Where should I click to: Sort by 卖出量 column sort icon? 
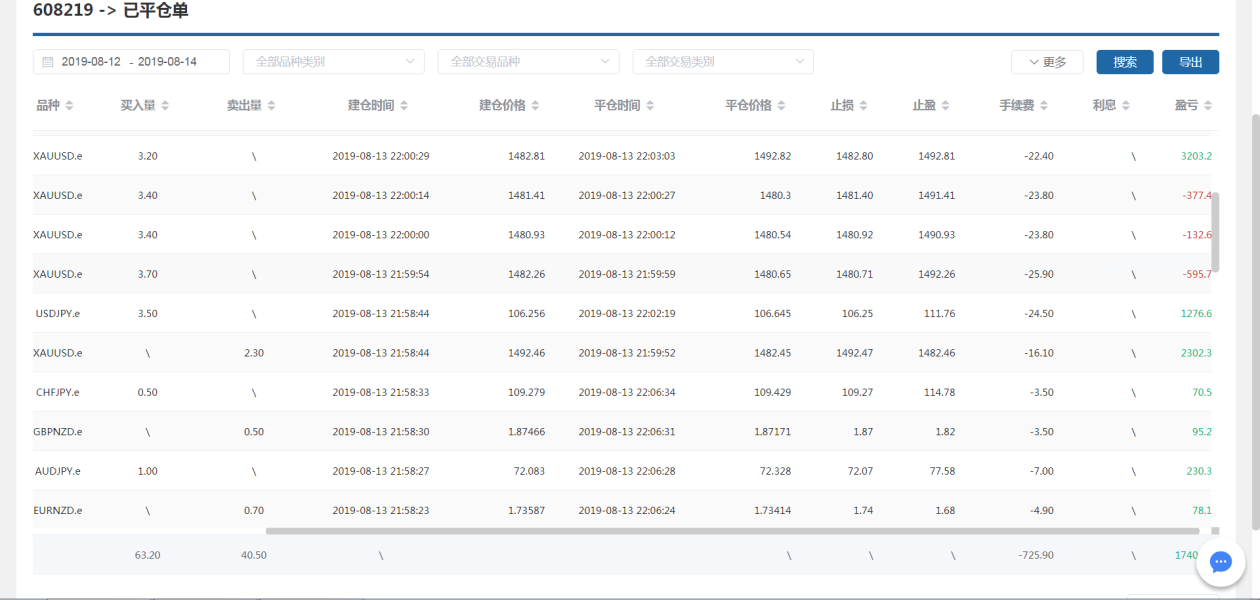(x=271, y=106)
